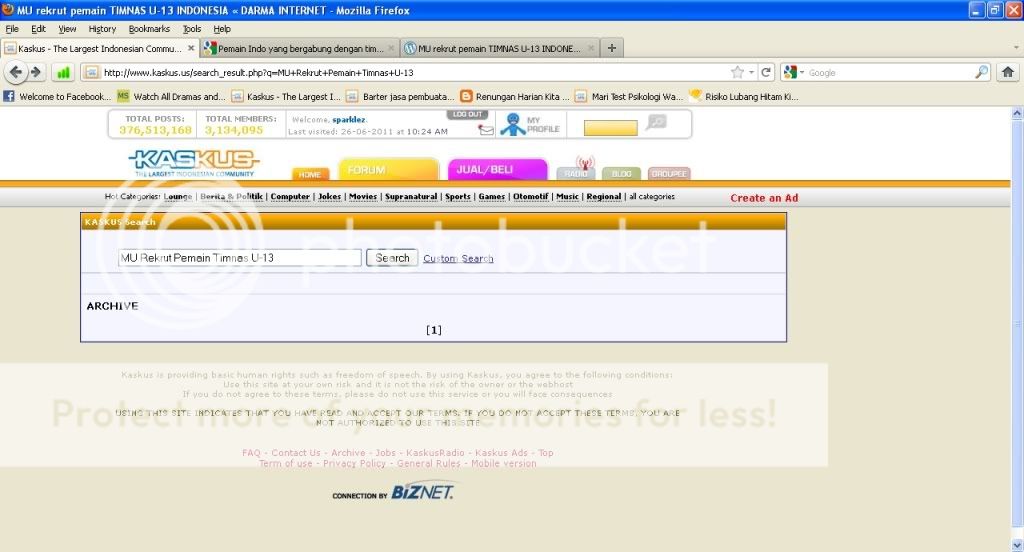Open the Radio antenna button
The image size is (1024, 552).
click(576, 168)
